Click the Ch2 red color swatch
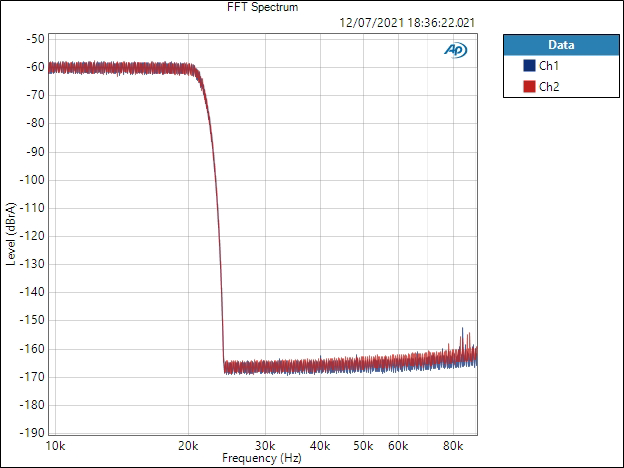 point(529,86)
